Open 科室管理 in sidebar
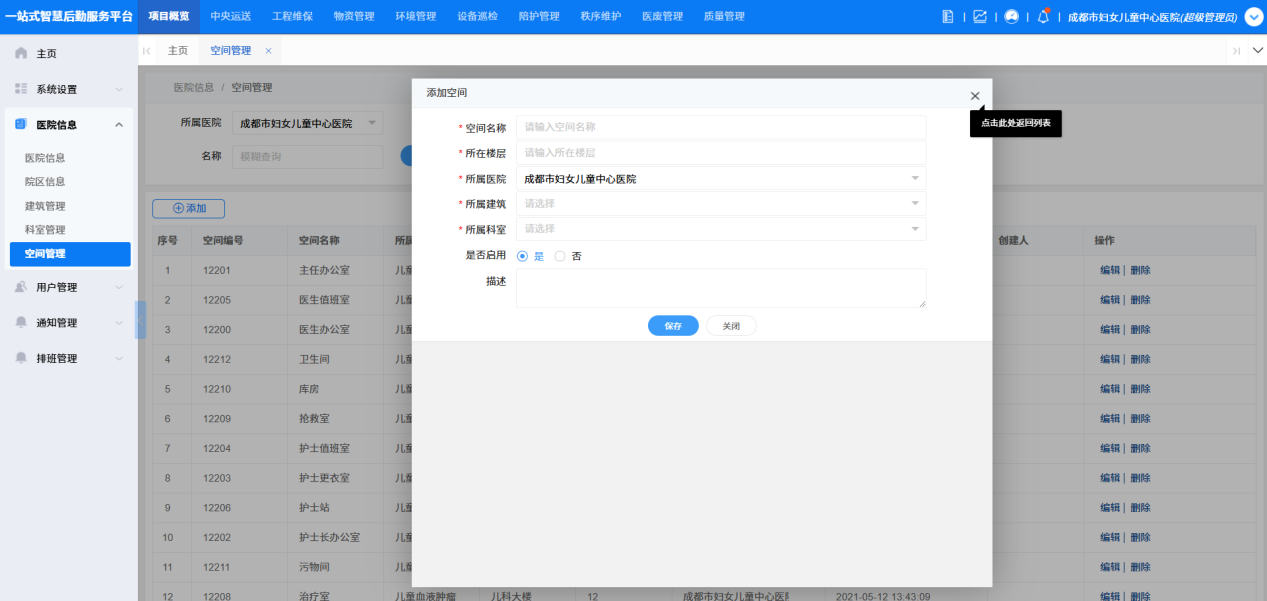1267x601 pixels. pyautogui.click(x=45, y=230)
